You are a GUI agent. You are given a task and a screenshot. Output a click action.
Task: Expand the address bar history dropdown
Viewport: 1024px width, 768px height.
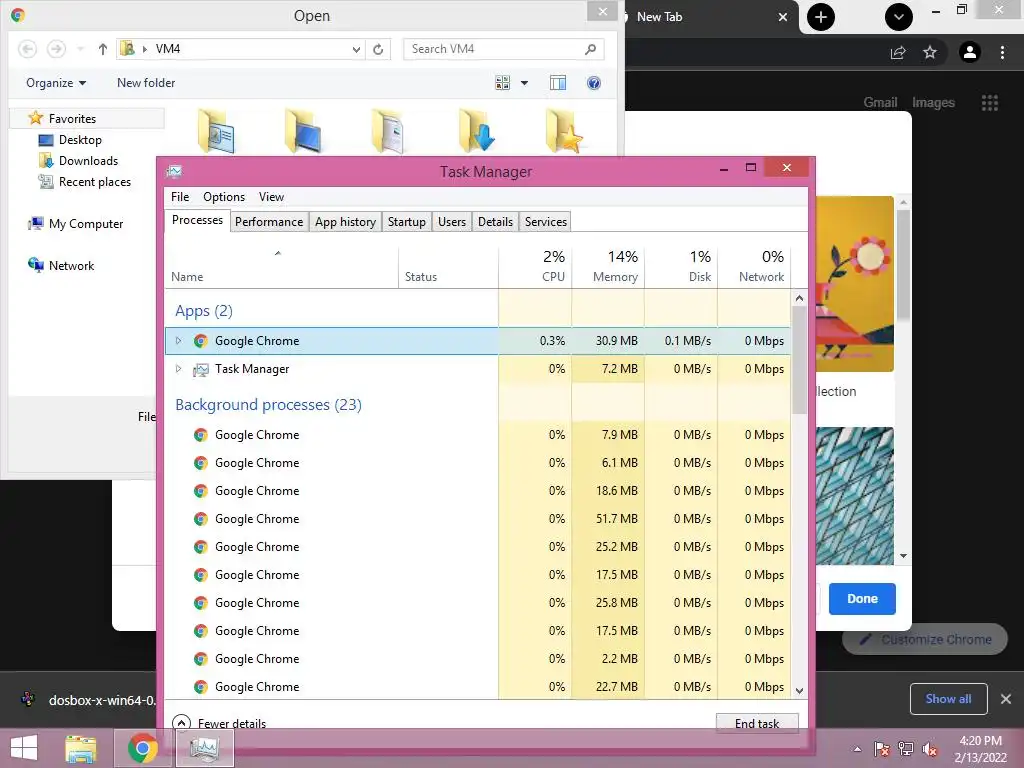click(357, 49)
